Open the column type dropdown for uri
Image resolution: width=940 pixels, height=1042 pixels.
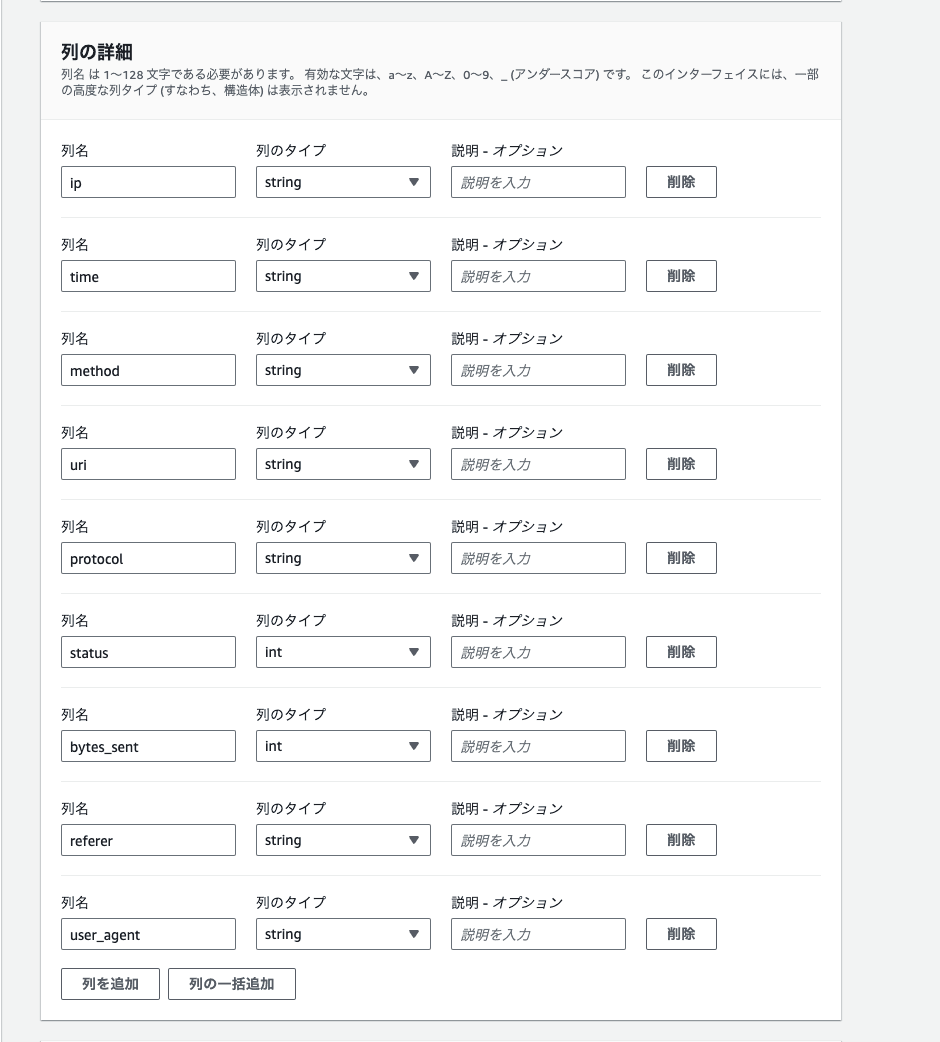pos(342,464)
